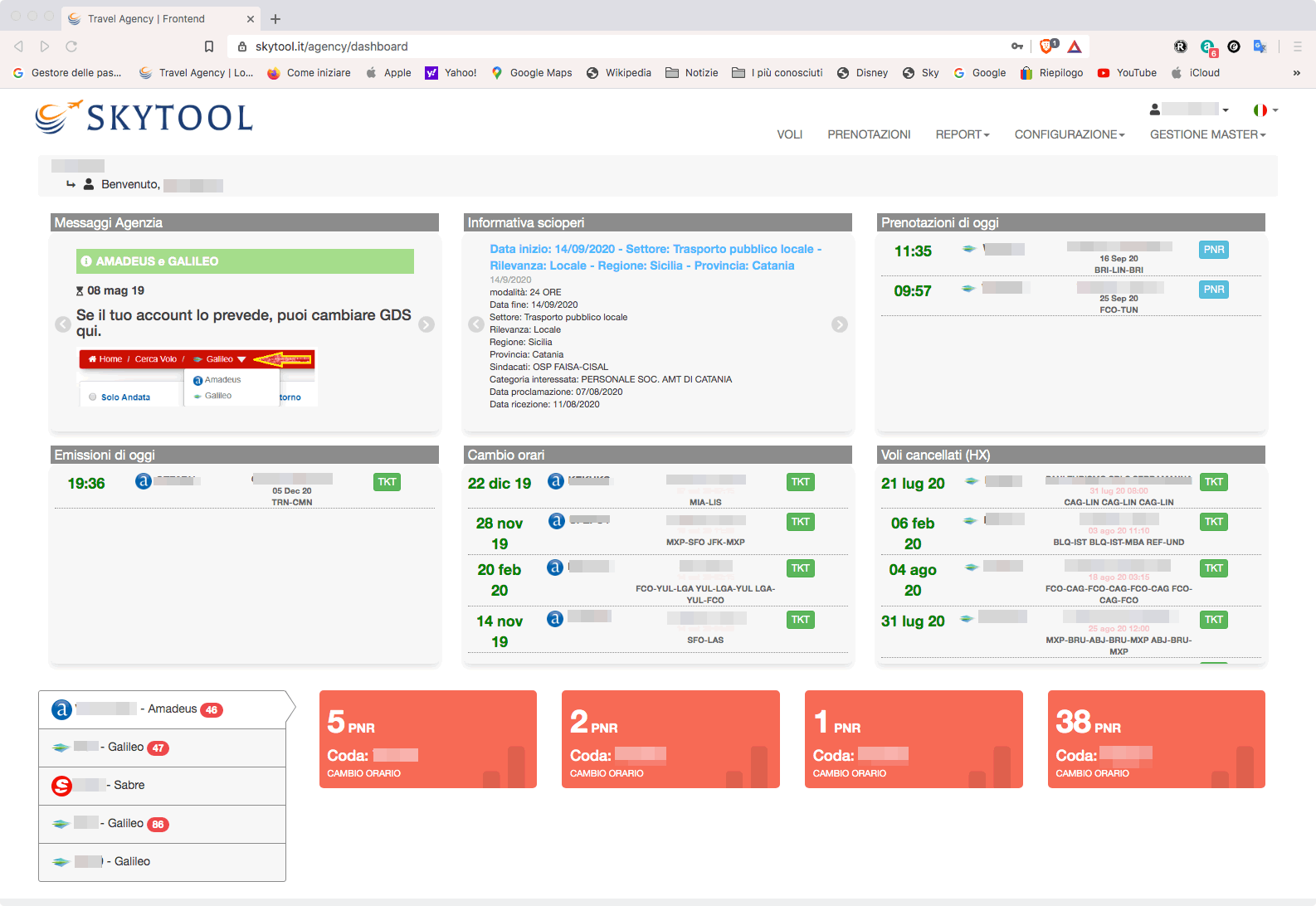Click the SKYTOOL logo
This screenshot has height=906, width=1316.
144,118
